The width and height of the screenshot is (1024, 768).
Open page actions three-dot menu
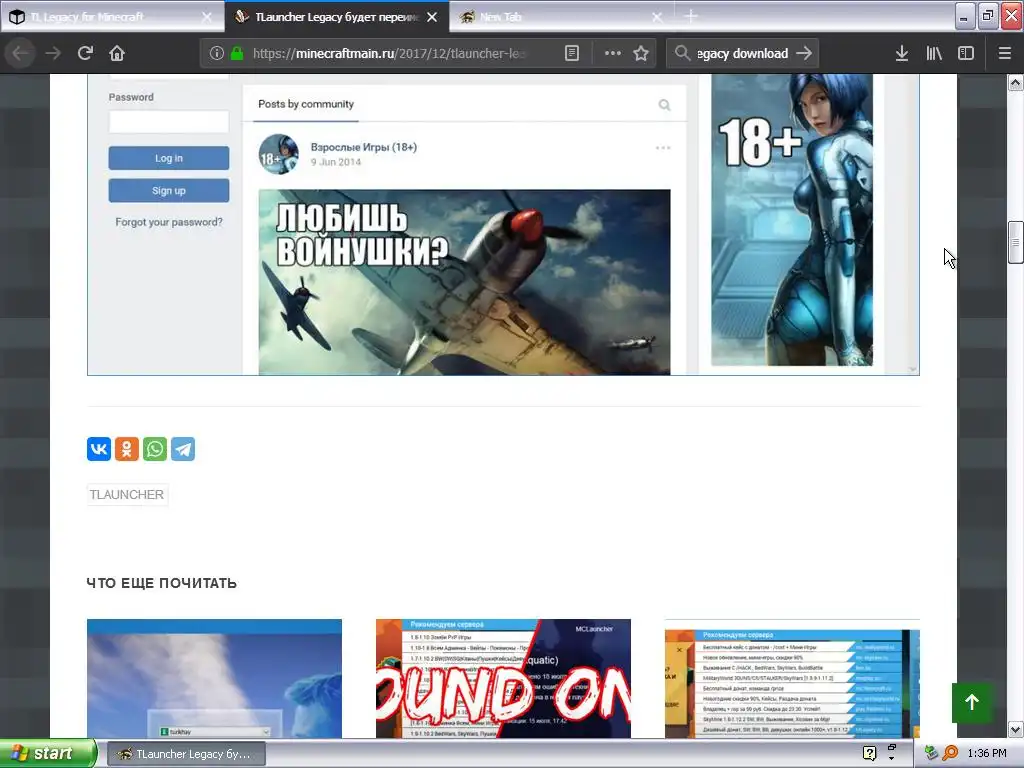click(613, 53)
